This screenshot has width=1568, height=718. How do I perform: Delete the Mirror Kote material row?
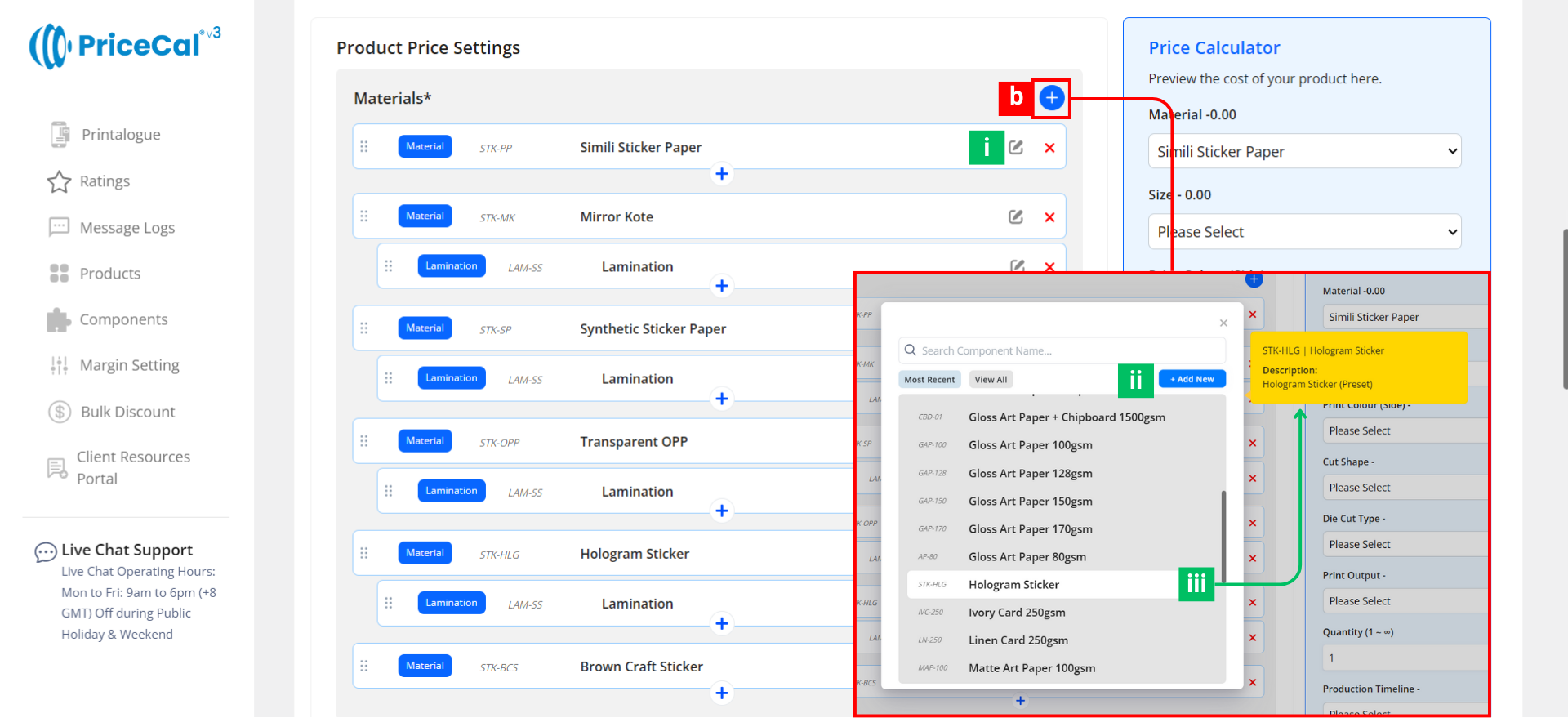[x=1049, y=217]
